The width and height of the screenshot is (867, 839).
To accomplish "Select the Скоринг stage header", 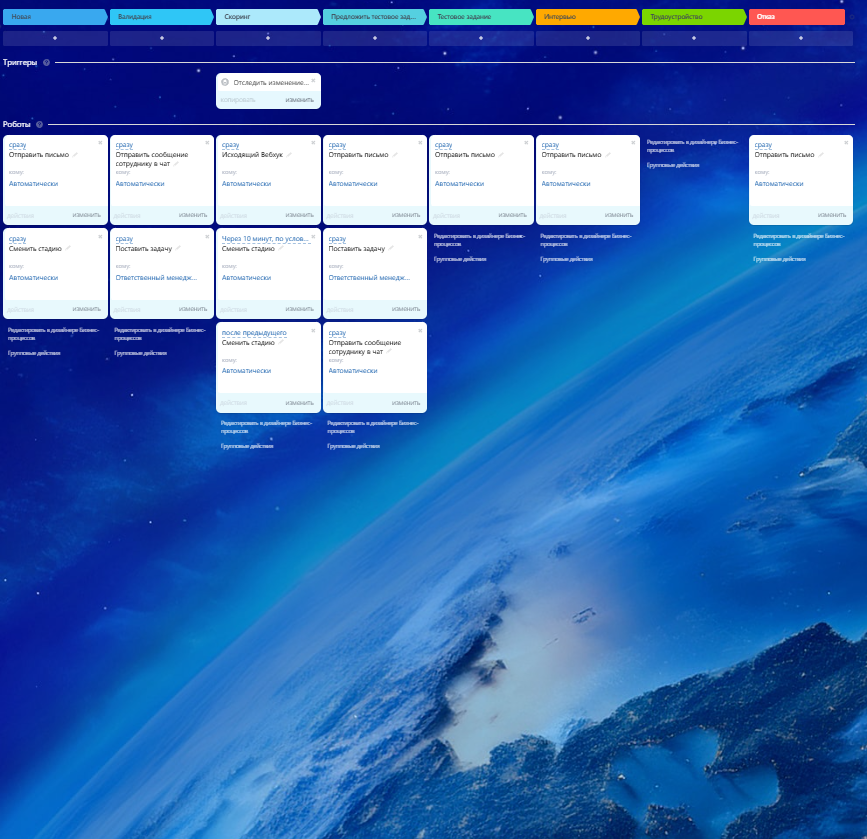I will coord(266,17).
